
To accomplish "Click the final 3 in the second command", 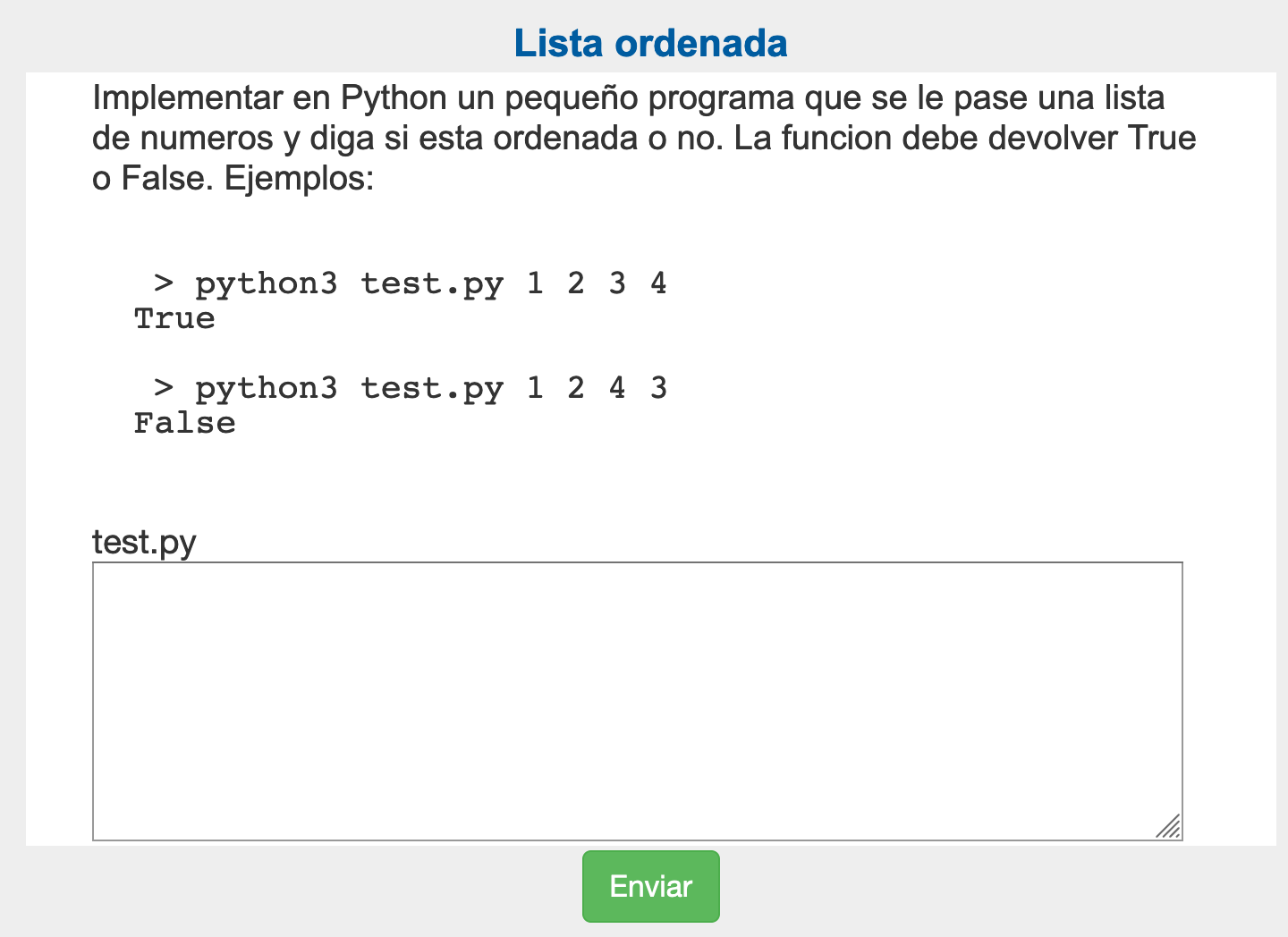I will [658, 389].
